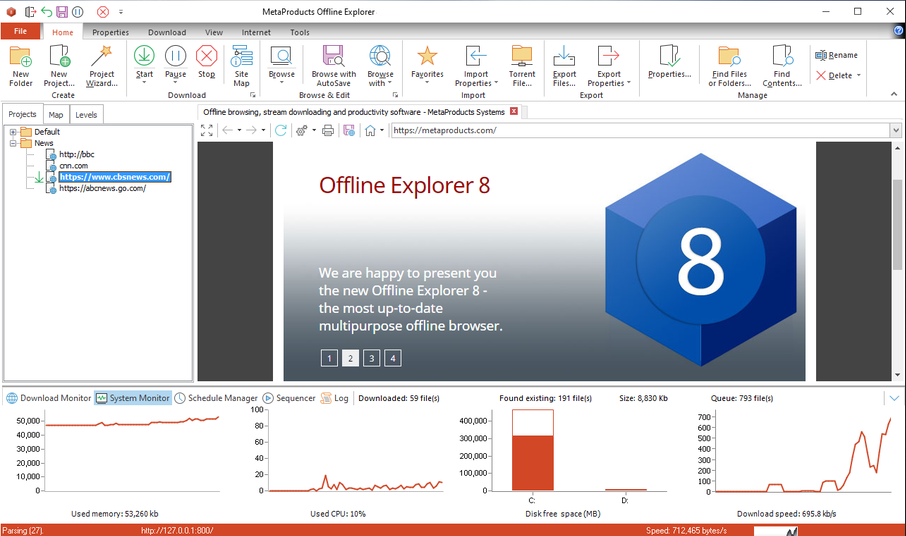The height and width of the screenshot is (536, 906).
Task: Open project Properties in the Manage group
Action: [670, 57]
